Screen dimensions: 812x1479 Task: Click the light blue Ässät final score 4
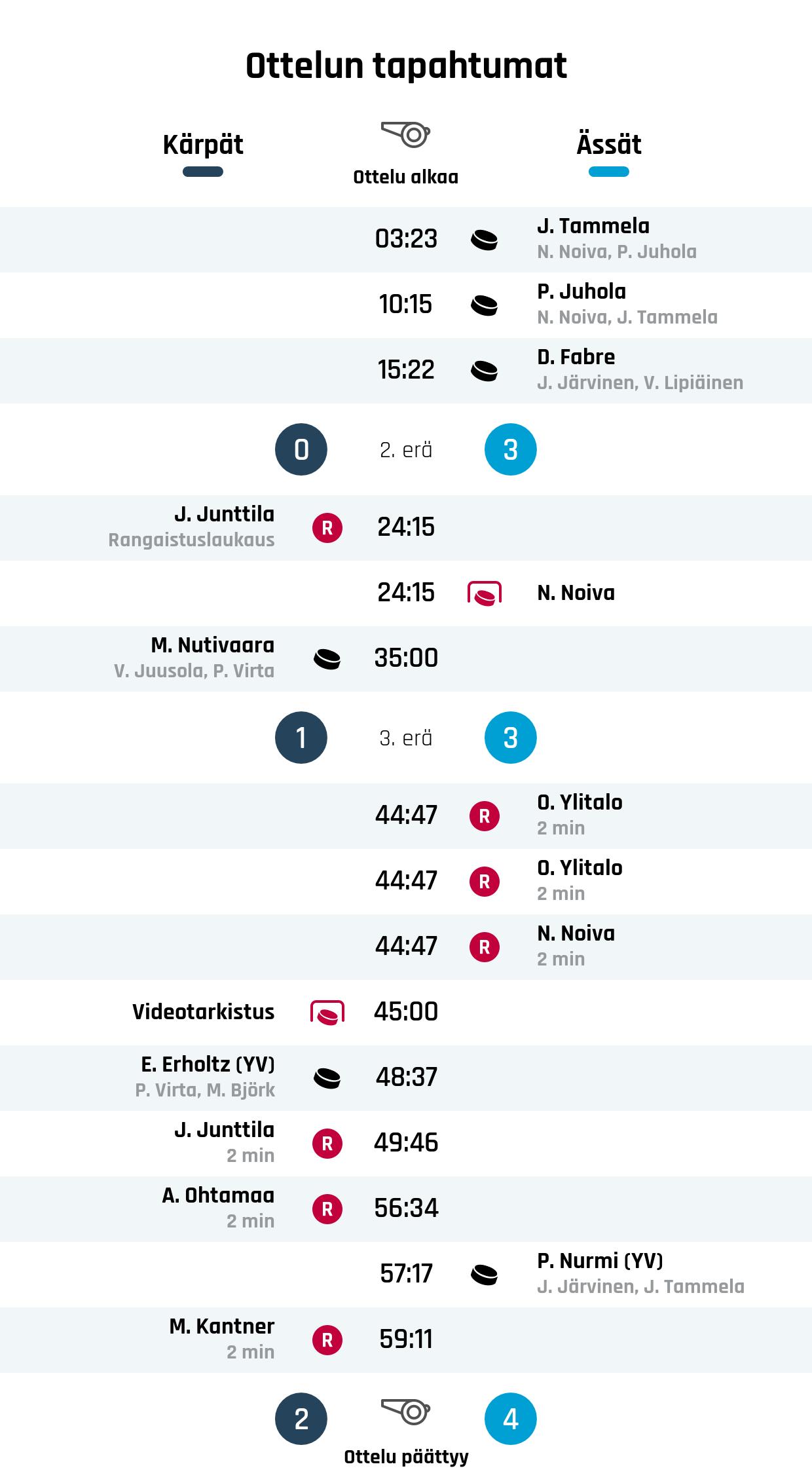[510, 1419]
